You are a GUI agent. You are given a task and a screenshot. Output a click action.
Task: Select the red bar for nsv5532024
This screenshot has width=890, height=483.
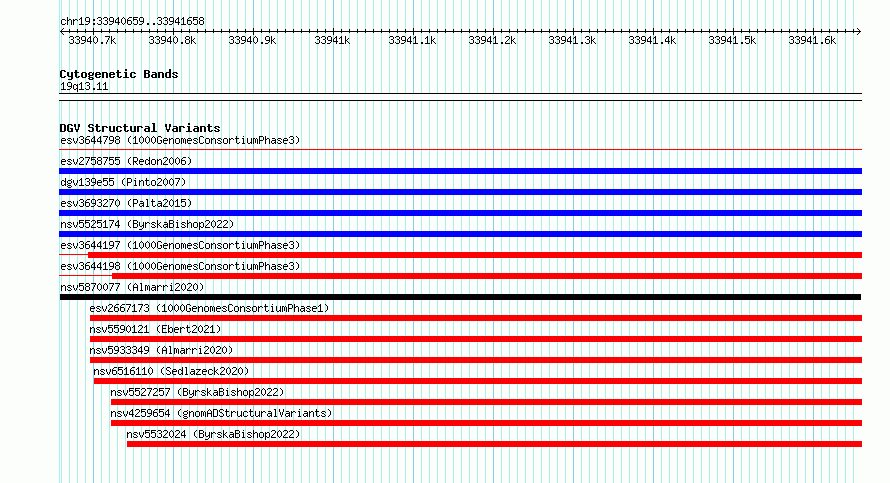tap(494, 444)
